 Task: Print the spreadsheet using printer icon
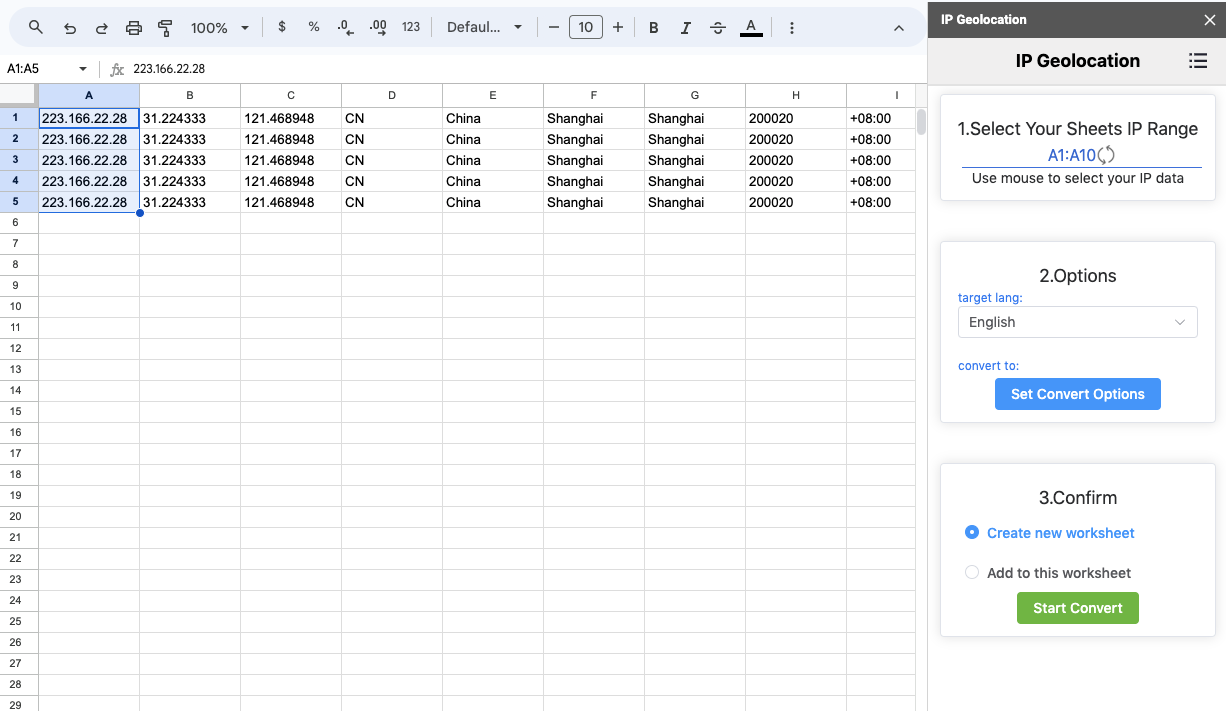[134, 28]
